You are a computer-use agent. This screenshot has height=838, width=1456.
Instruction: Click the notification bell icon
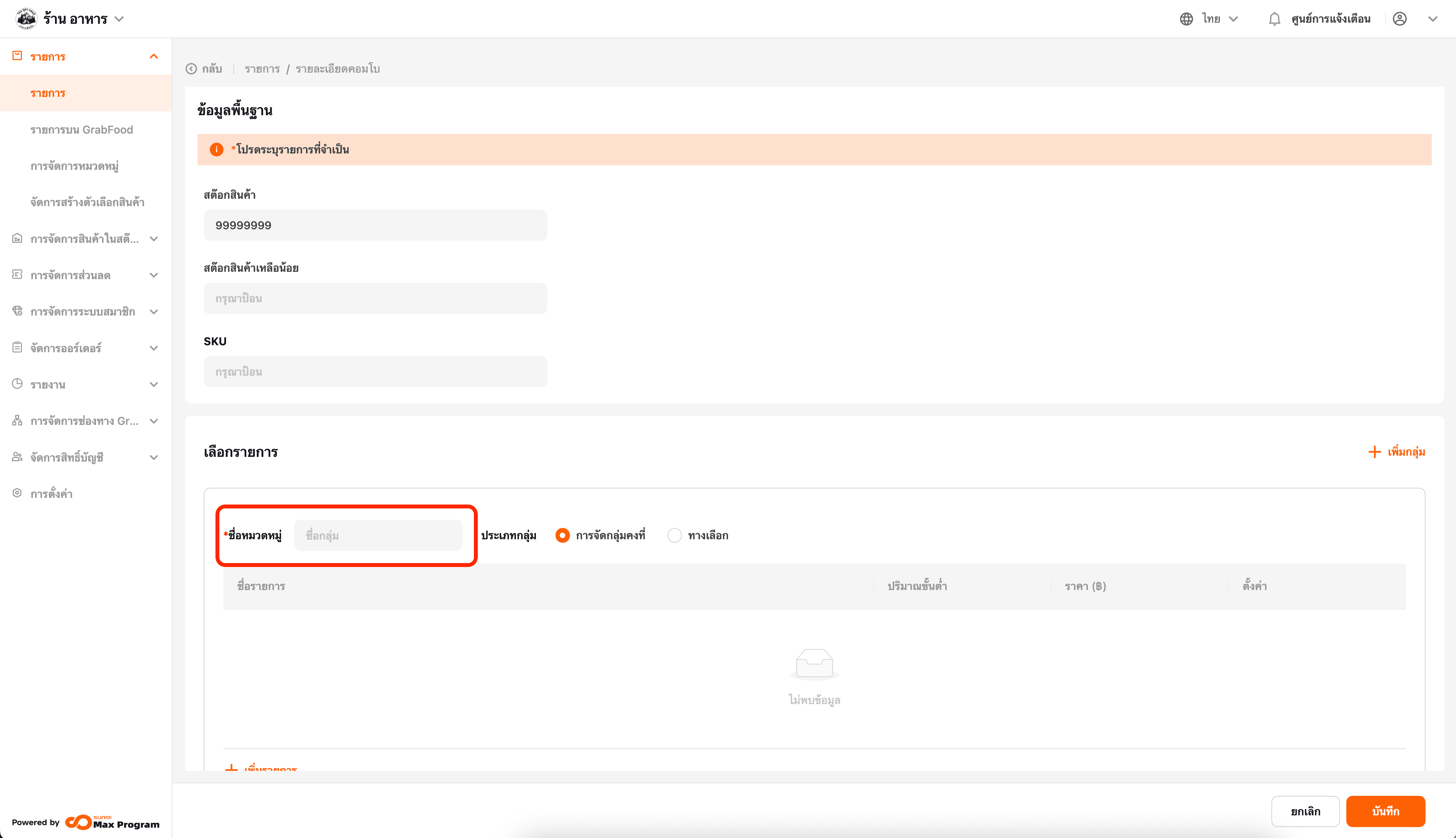[1274, 19]
